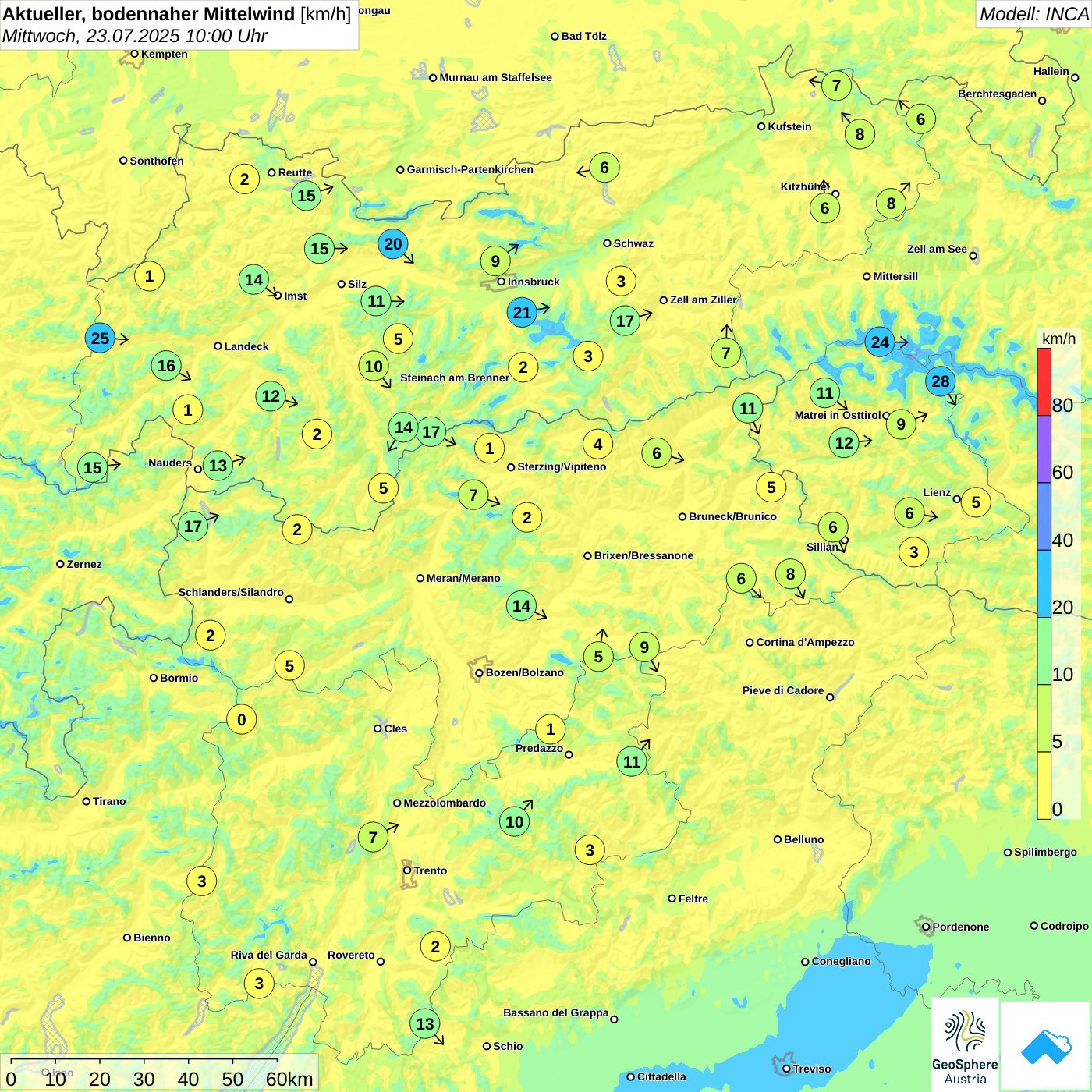Click the Bozen/Bolzano city label

tap(524, 672)
